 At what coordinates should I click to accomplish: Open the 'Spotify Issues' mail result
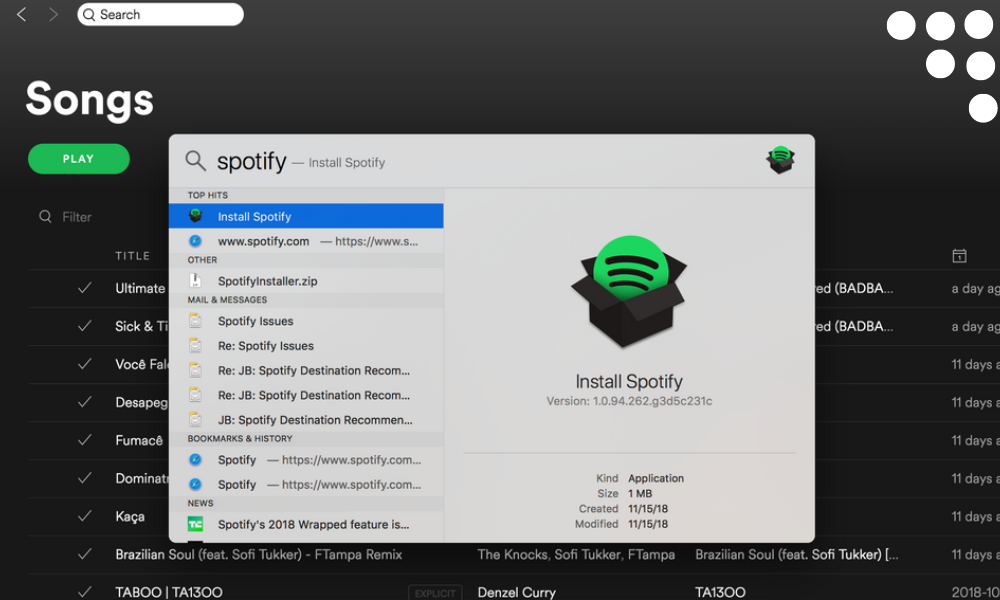[306, 321]
